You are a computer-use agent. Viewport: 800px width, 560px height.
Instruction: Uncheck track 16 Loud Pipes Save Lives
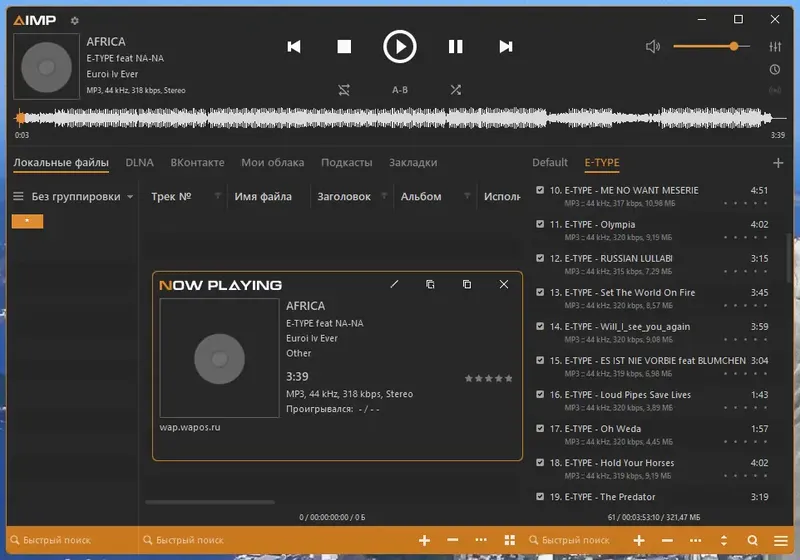(x=540, y=394)
